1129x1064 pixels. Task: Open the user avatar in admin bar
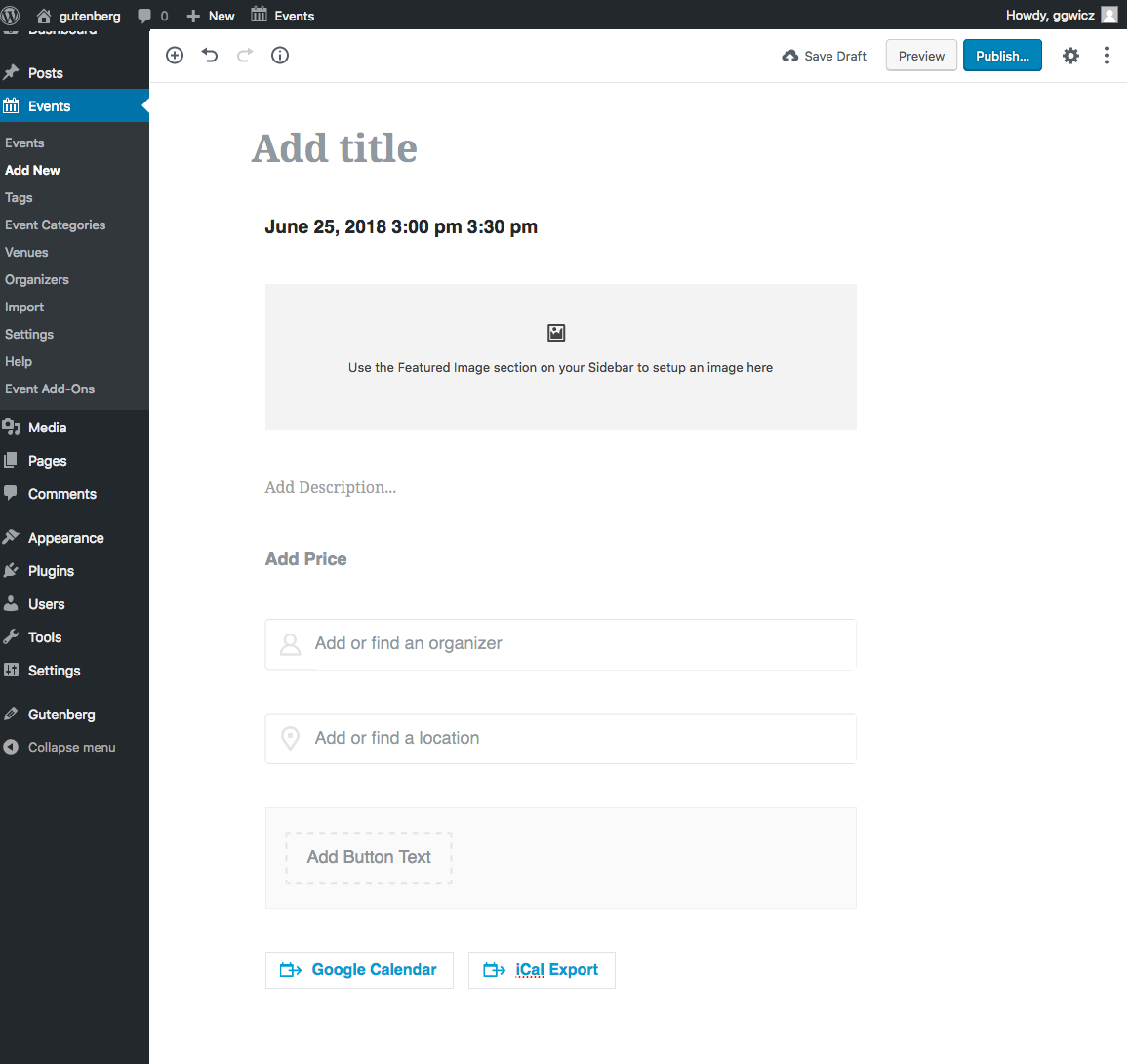click(x=1109, y=15)
